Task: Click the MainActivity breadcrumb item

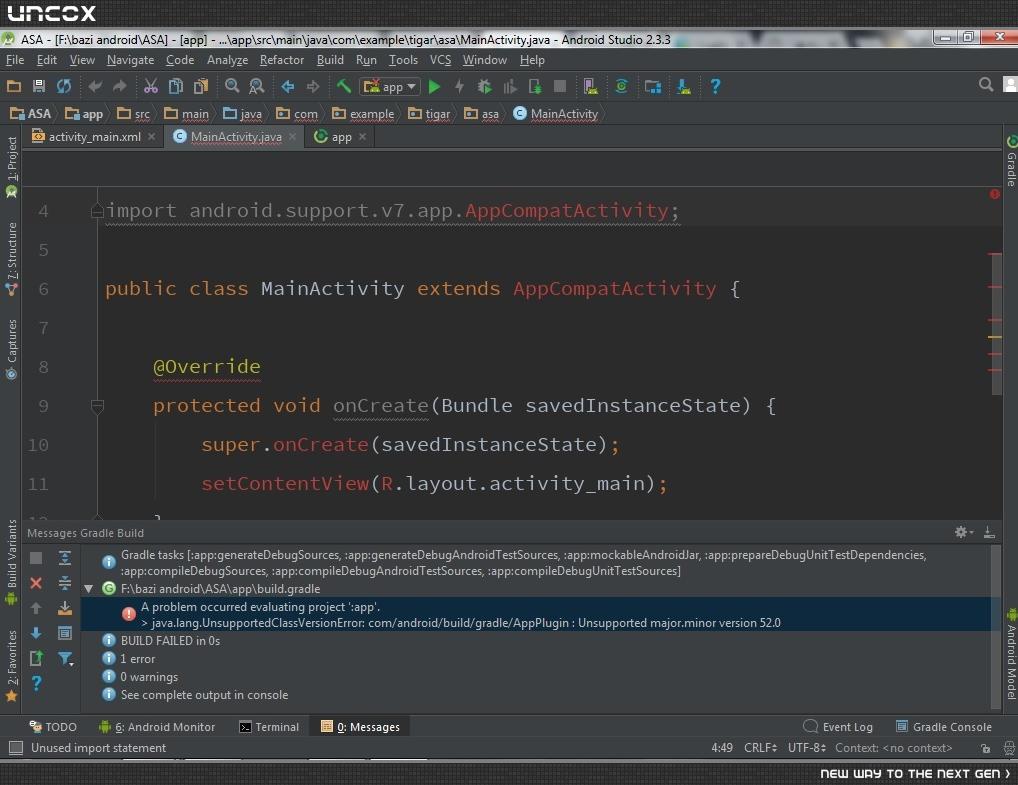Action: pos(556,114)
